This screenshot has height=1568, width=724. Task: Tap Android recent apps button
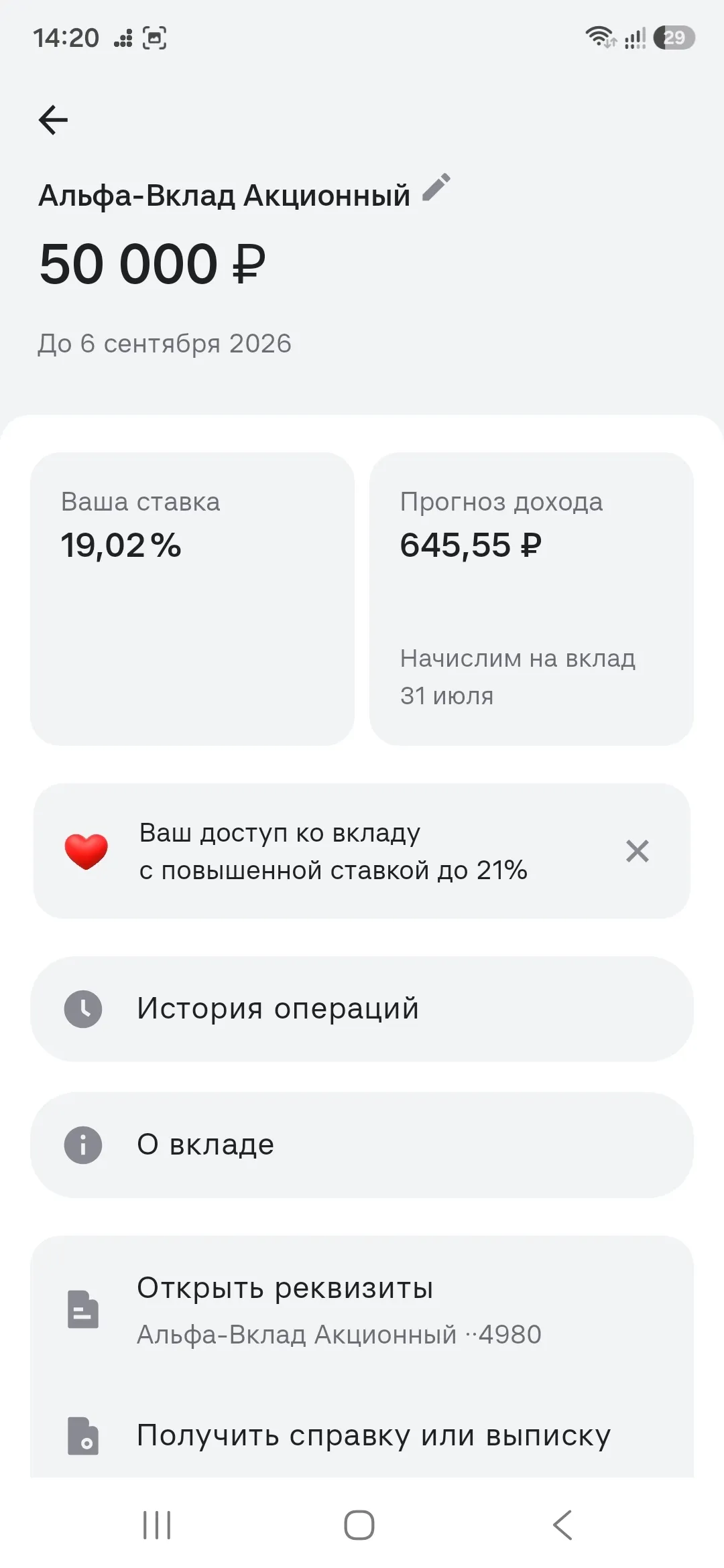pos(157,1525)
